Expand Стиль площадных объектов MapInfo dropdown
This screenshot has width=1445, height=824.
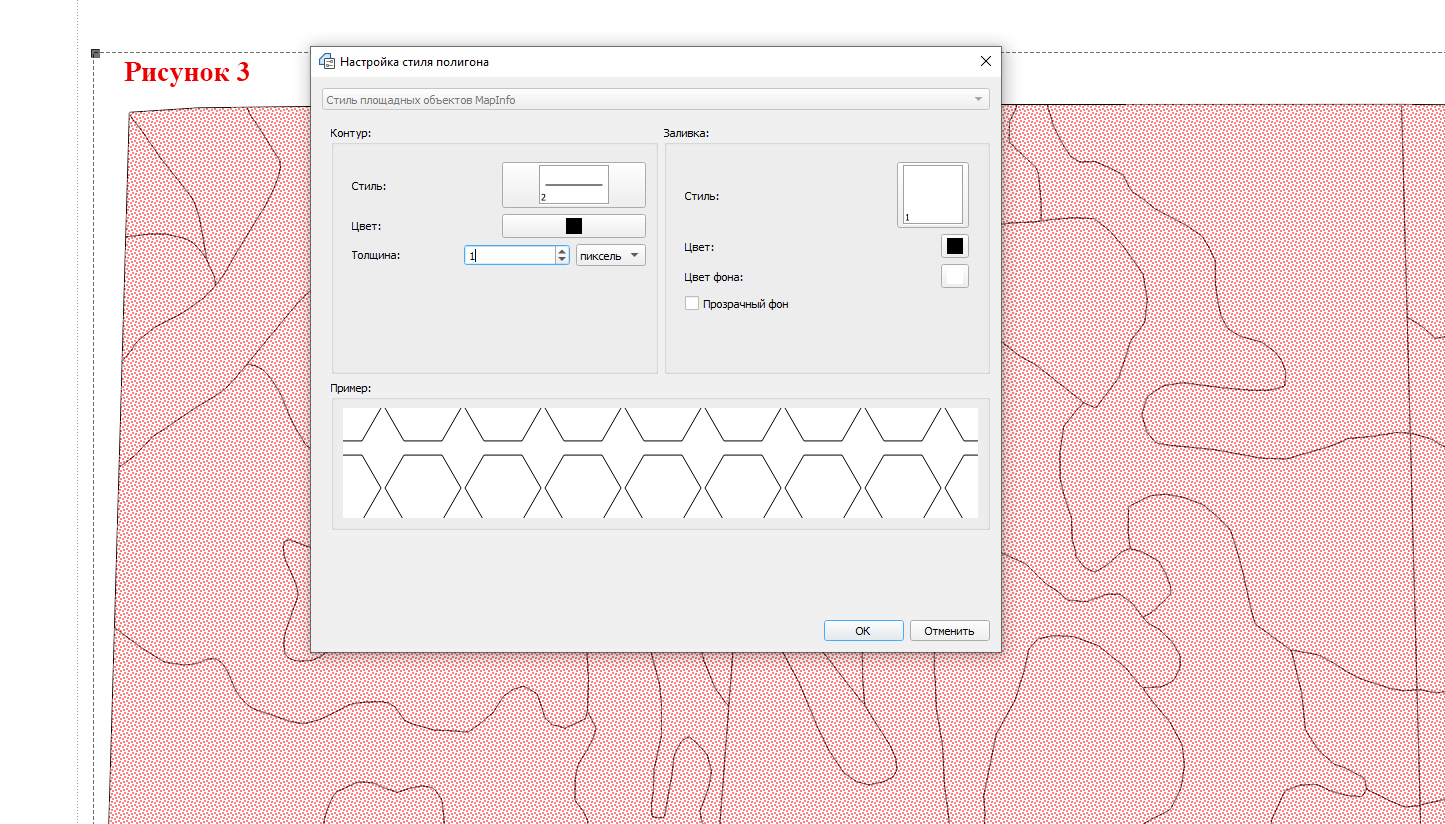click(x=656, y=100)
